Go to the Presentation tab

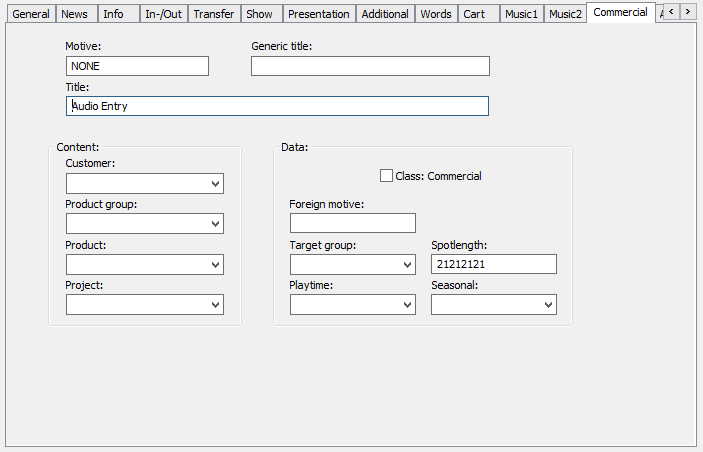[319, 14]
